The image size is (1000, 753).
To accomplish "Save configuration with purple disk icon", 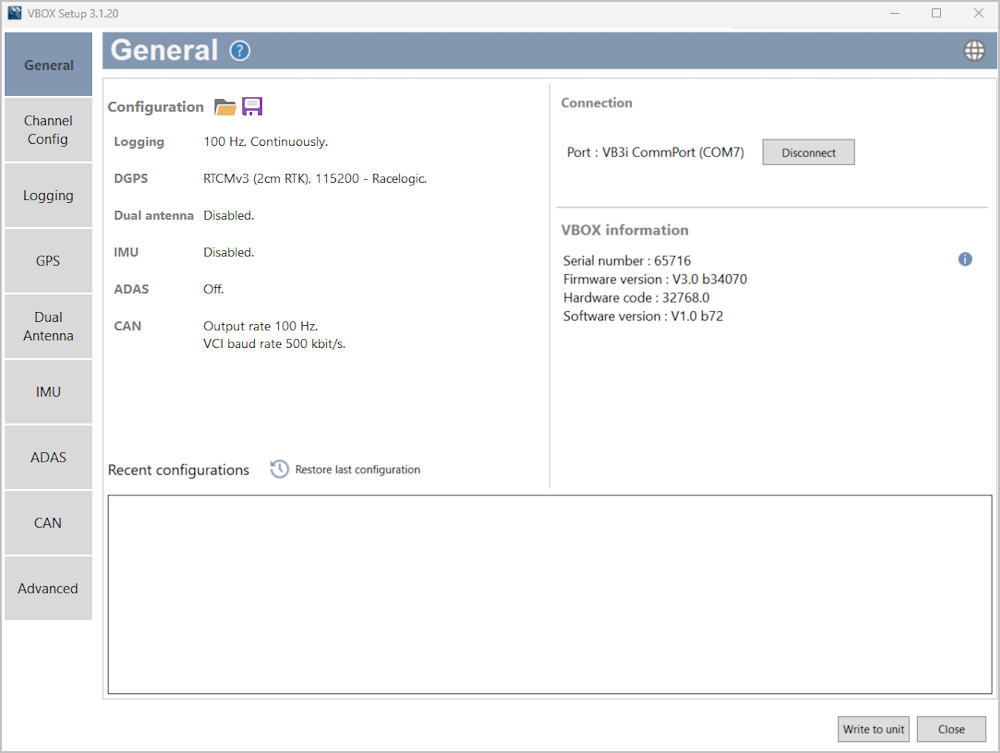I will point(252,107).
